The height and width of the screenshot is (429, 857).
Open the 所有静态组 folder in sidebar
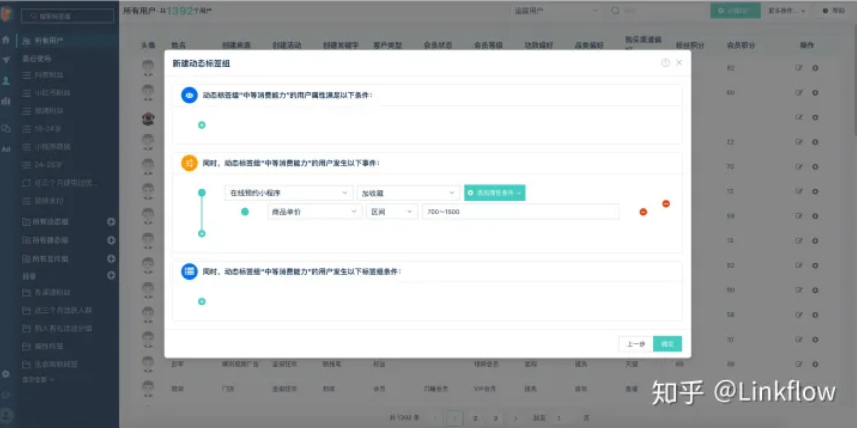click(45, 240)
